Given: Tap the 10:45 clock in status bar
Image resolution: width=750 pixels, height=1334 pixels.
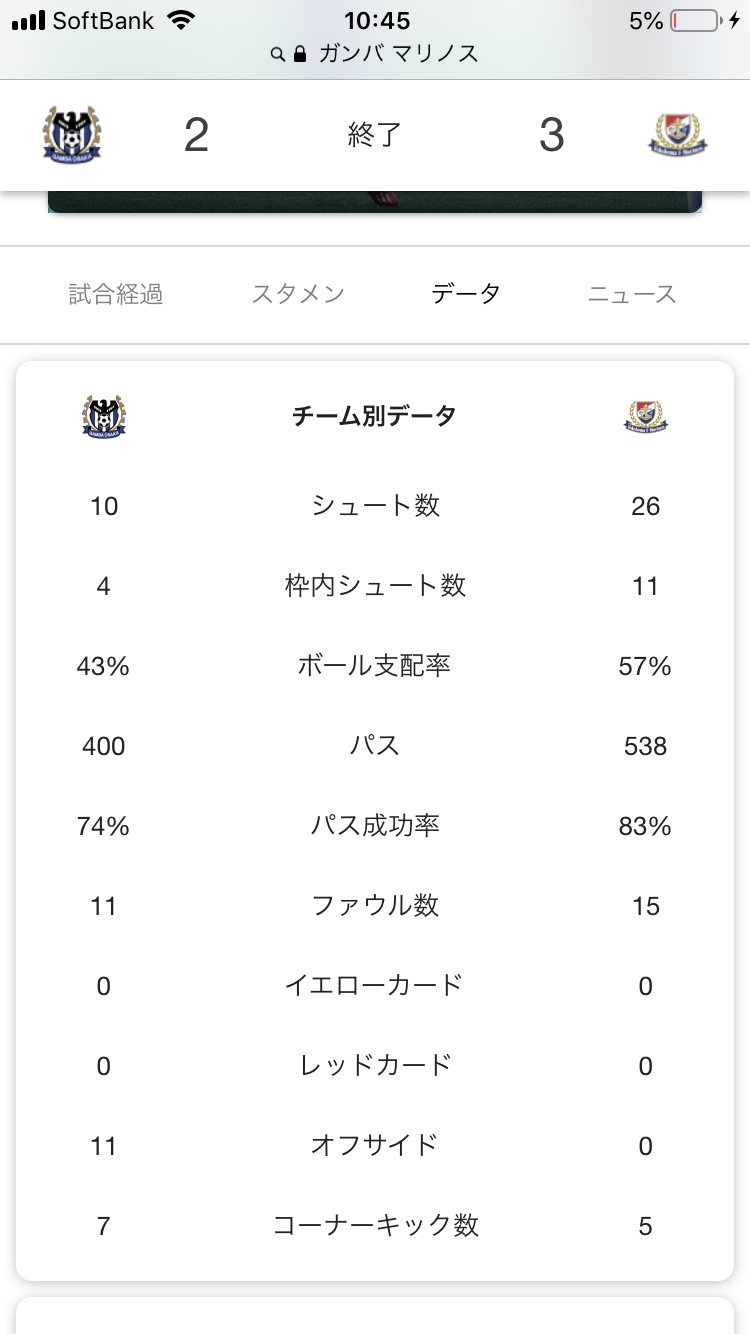Looking at the screenshot, I should point(376,21).
